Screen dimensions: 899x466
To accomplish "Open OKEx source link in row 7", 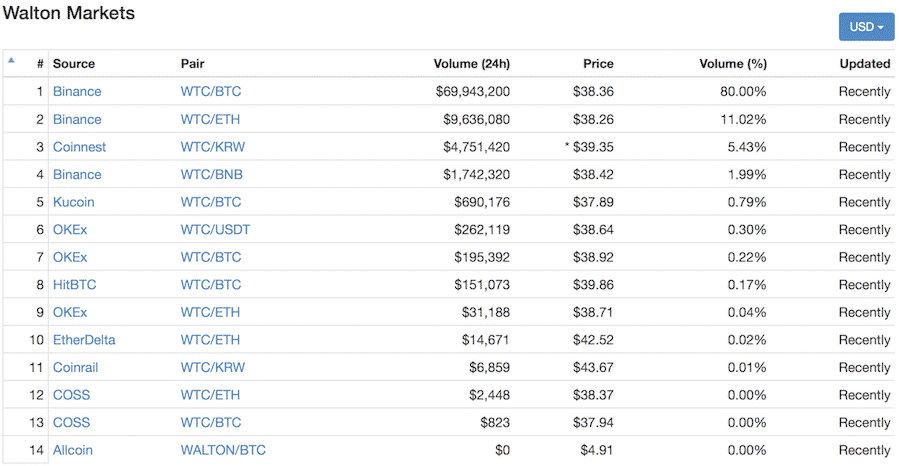I will (70, 257).
